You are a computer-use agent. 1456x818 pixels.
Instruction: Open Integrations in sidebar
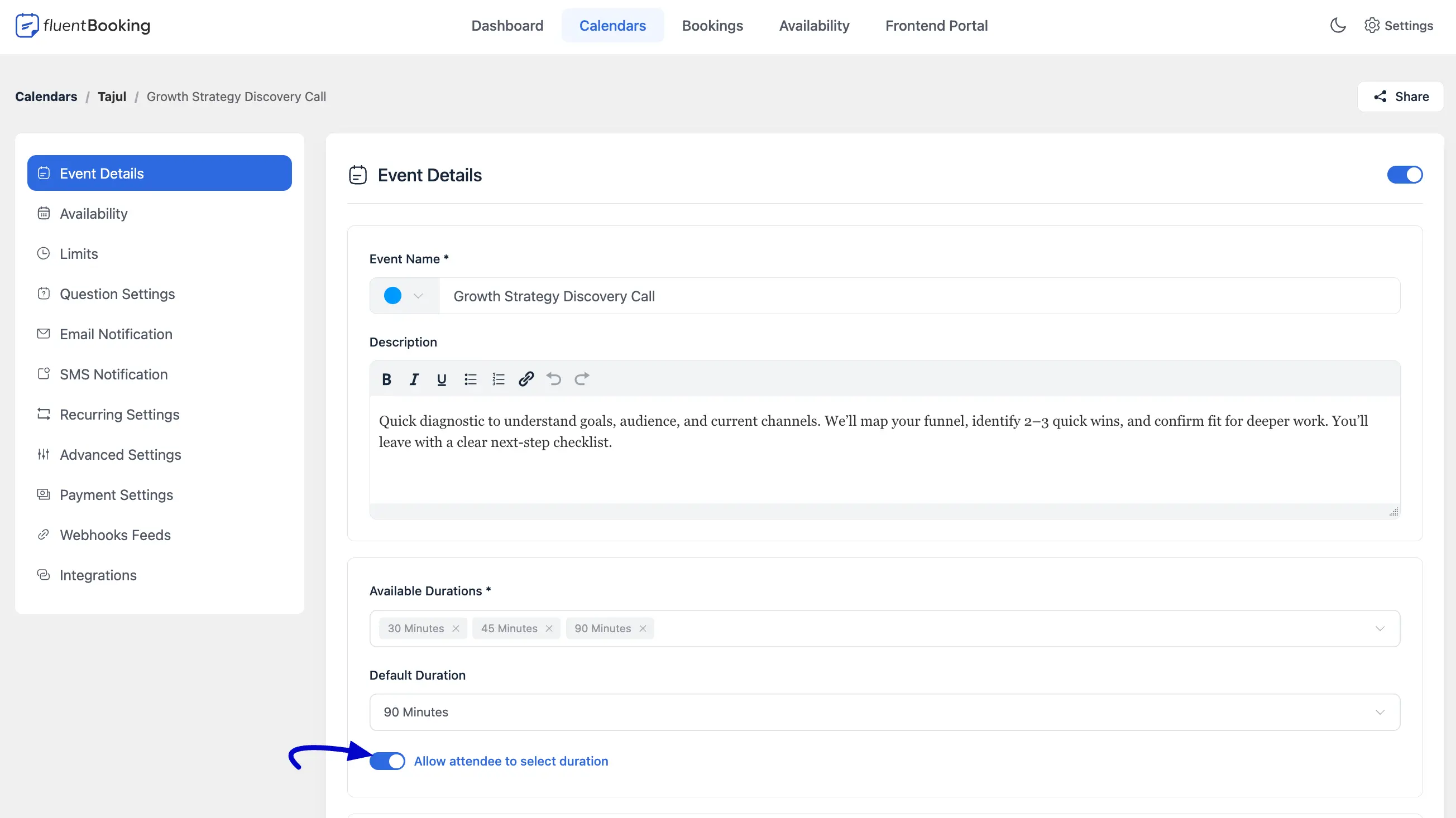pyautogui.click(x=160, y=575)
